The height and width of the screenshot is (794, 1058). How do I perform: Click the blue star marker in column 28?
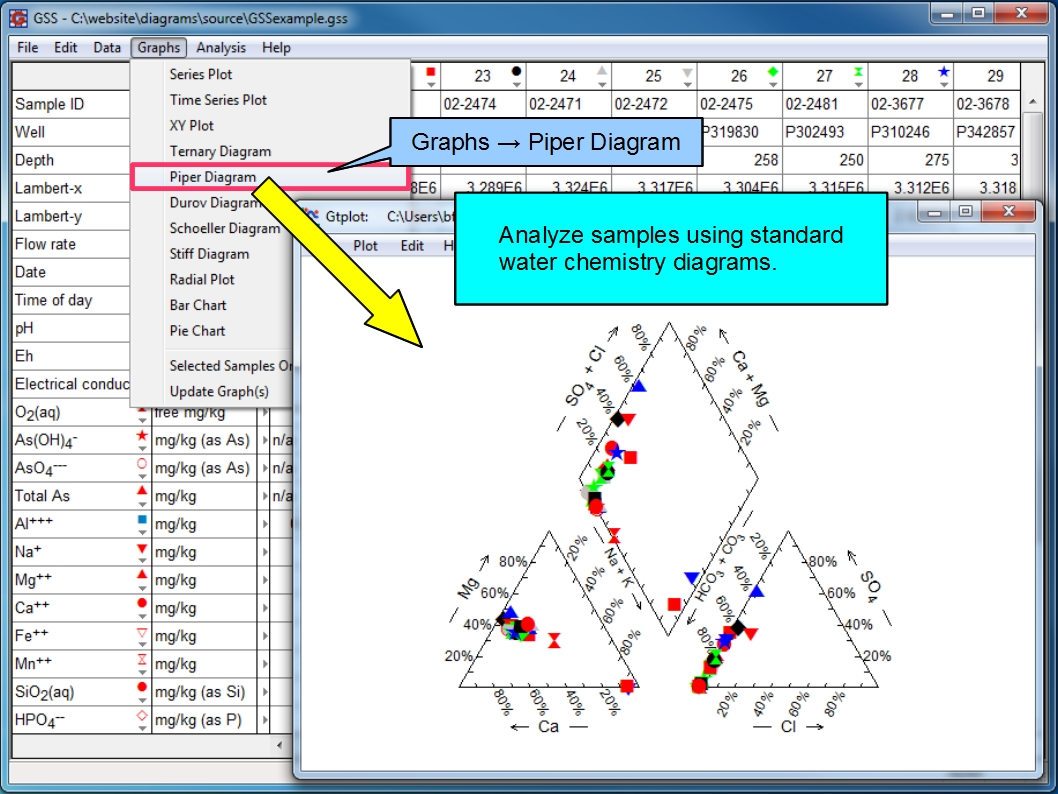coord(944,71)
